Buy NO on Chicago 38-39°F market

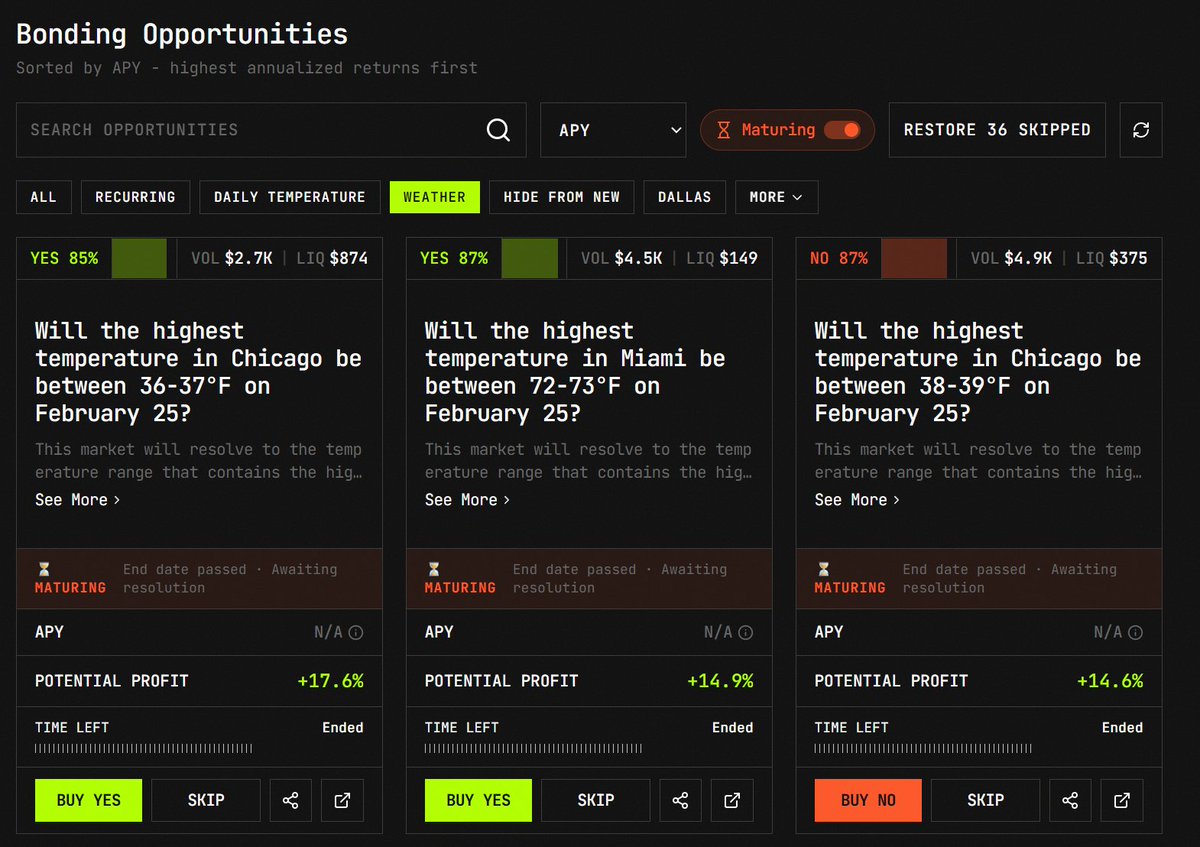click(868, 800)
